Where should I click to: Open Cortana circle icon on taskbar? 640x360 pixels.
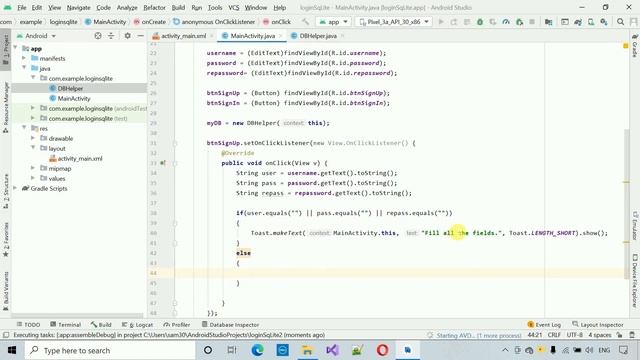(207, 350)
